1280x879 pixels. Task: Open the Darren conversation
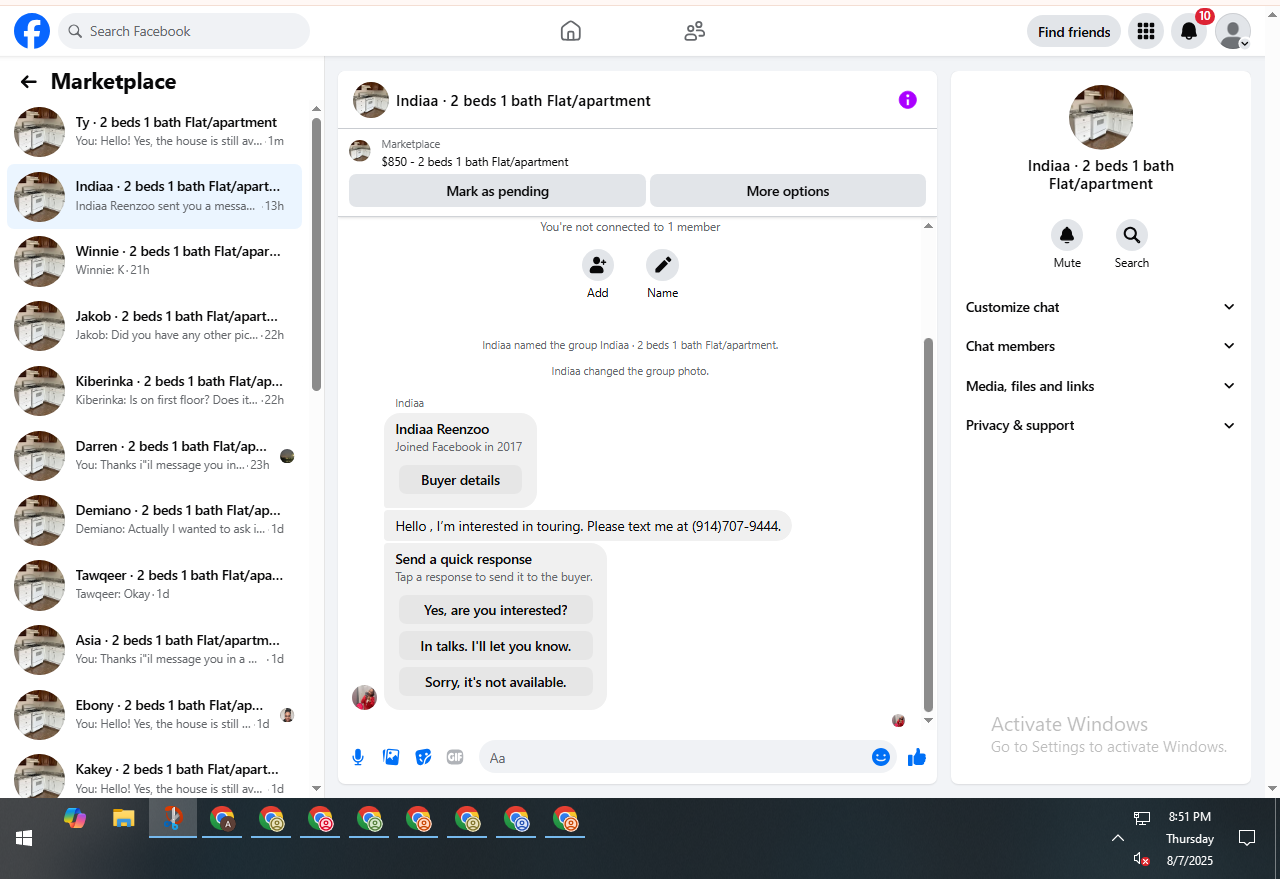(155, 456)
